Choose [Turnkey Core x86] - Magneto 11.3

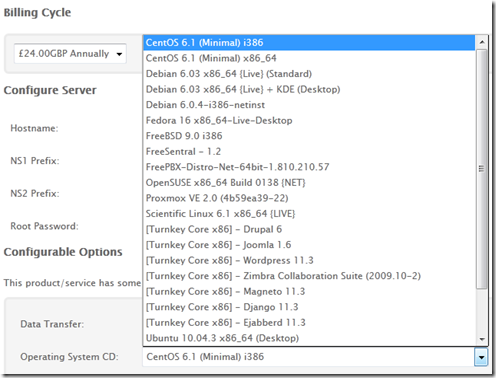pos(309,292)
